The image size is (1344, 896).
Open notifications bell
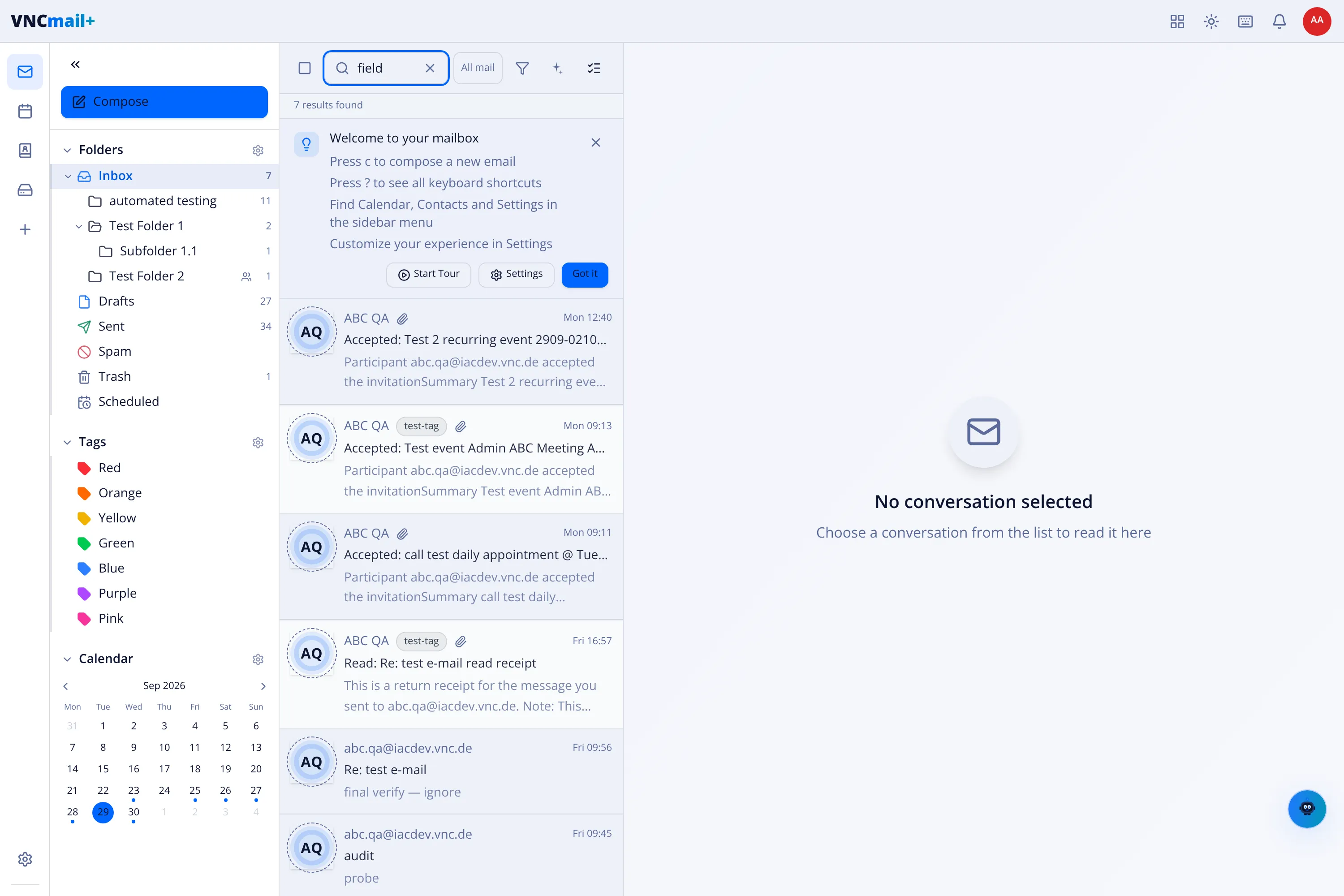coord(1279,22)
